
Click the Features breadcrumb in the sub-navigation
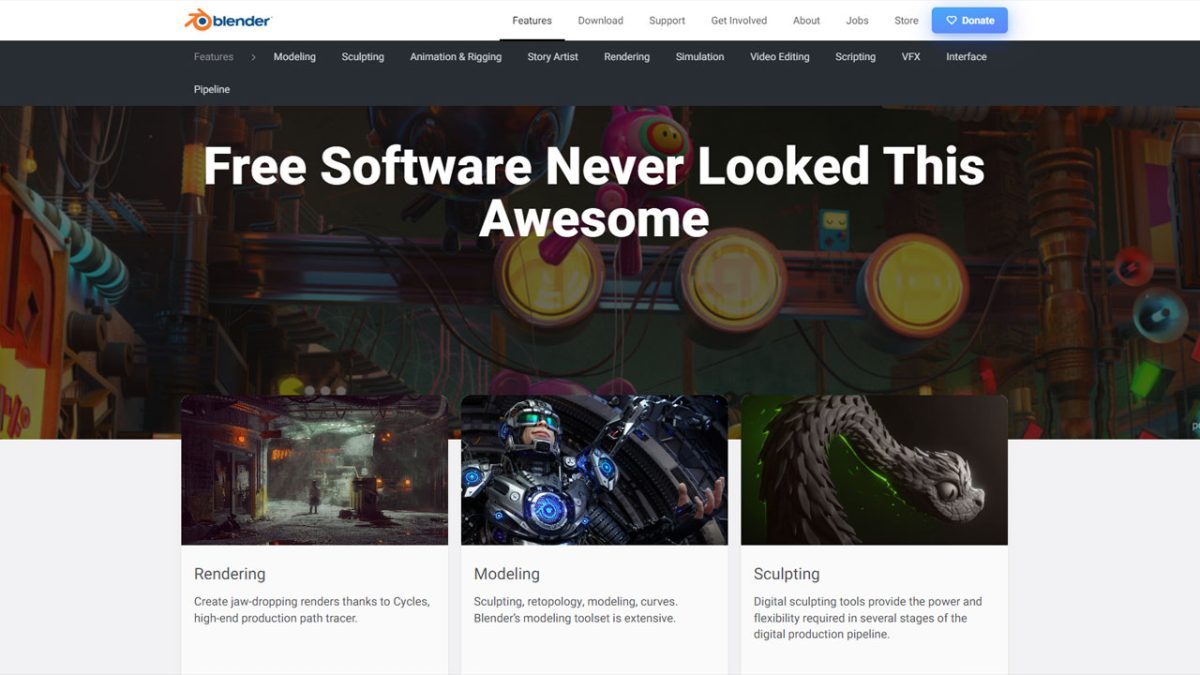[x=213, y=57]
